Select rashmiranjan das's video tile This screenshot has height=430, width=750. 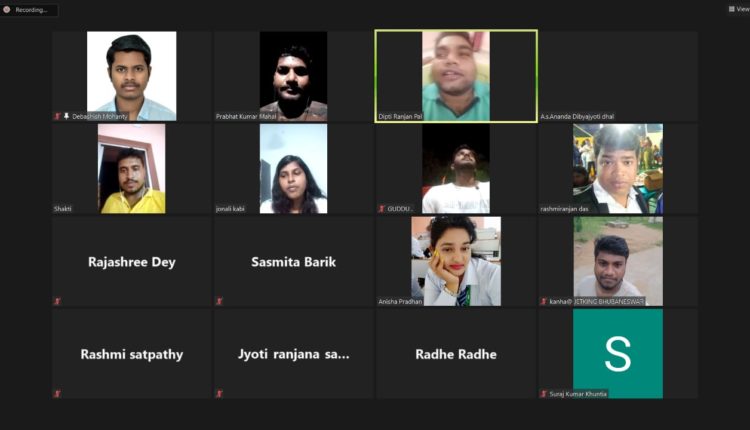coord(618,168)
